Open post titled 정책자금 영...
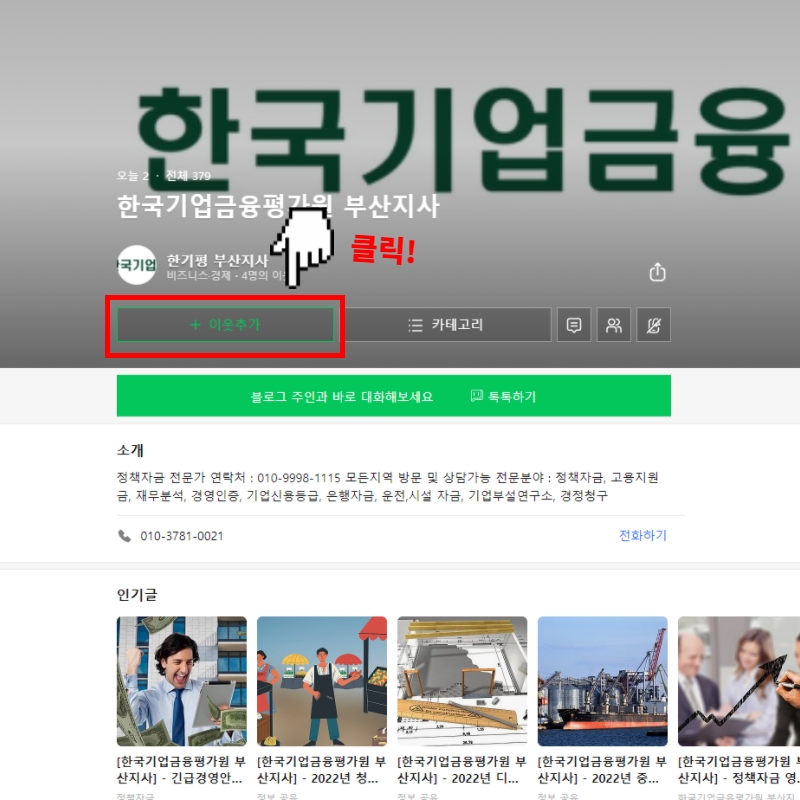Image resolution: width=800 pixels, height=800 pixels. click(739, 770)
